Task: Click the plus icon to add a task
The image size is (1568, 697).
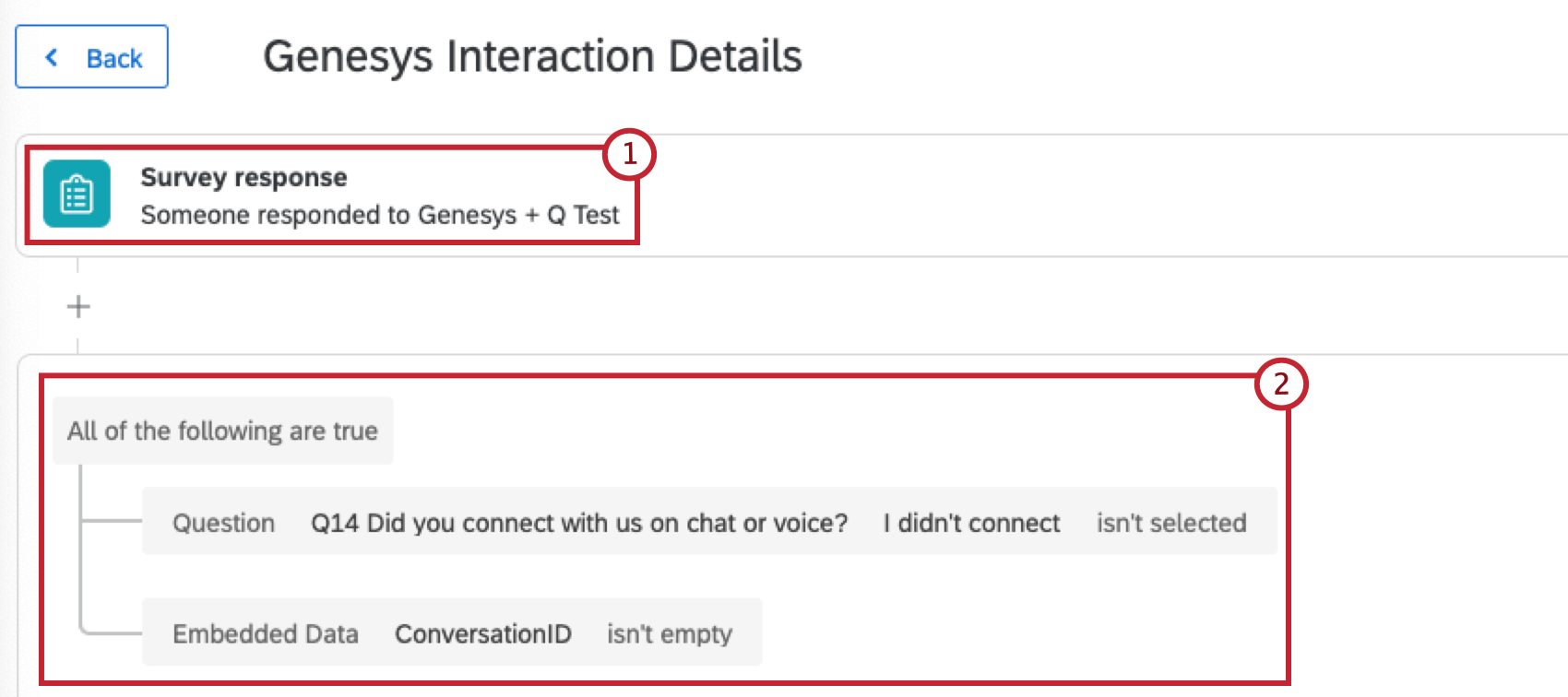Action: click(x=78, y=306)
